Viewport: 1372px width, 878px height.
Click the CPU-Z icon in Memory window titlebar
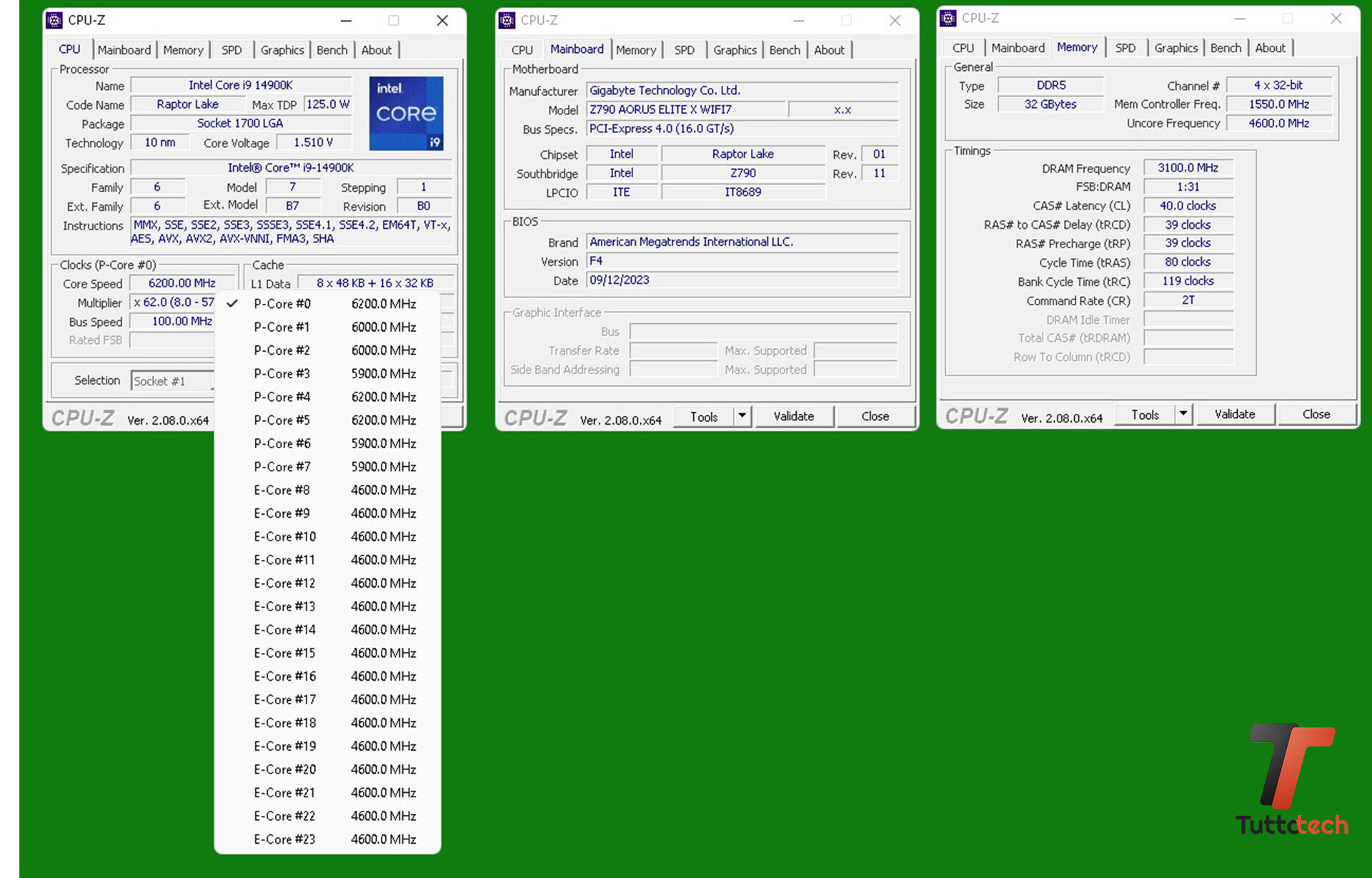948,19
